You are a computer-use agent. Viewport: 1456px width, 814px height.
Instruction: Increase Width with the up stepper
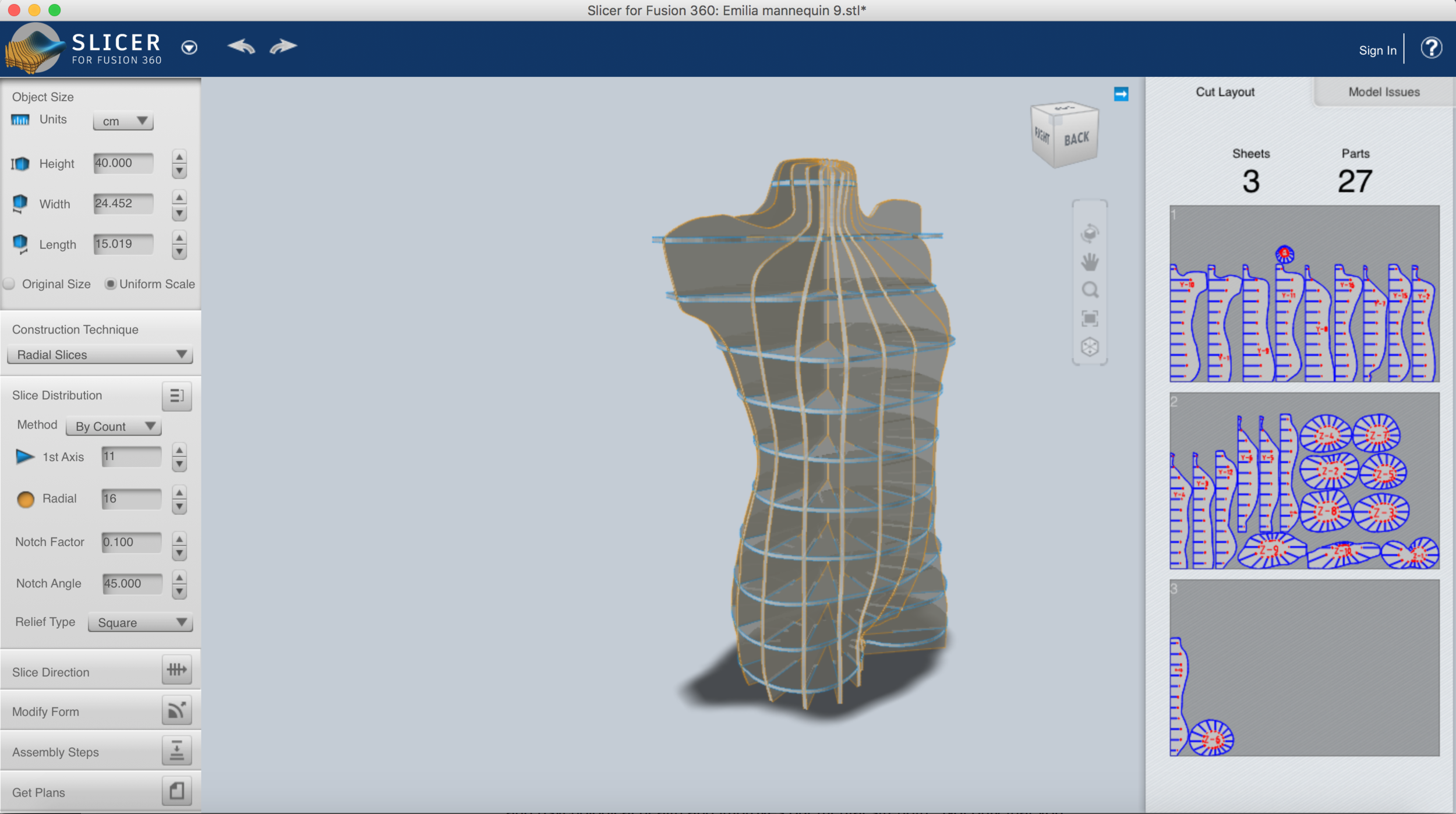pos(179,197)
